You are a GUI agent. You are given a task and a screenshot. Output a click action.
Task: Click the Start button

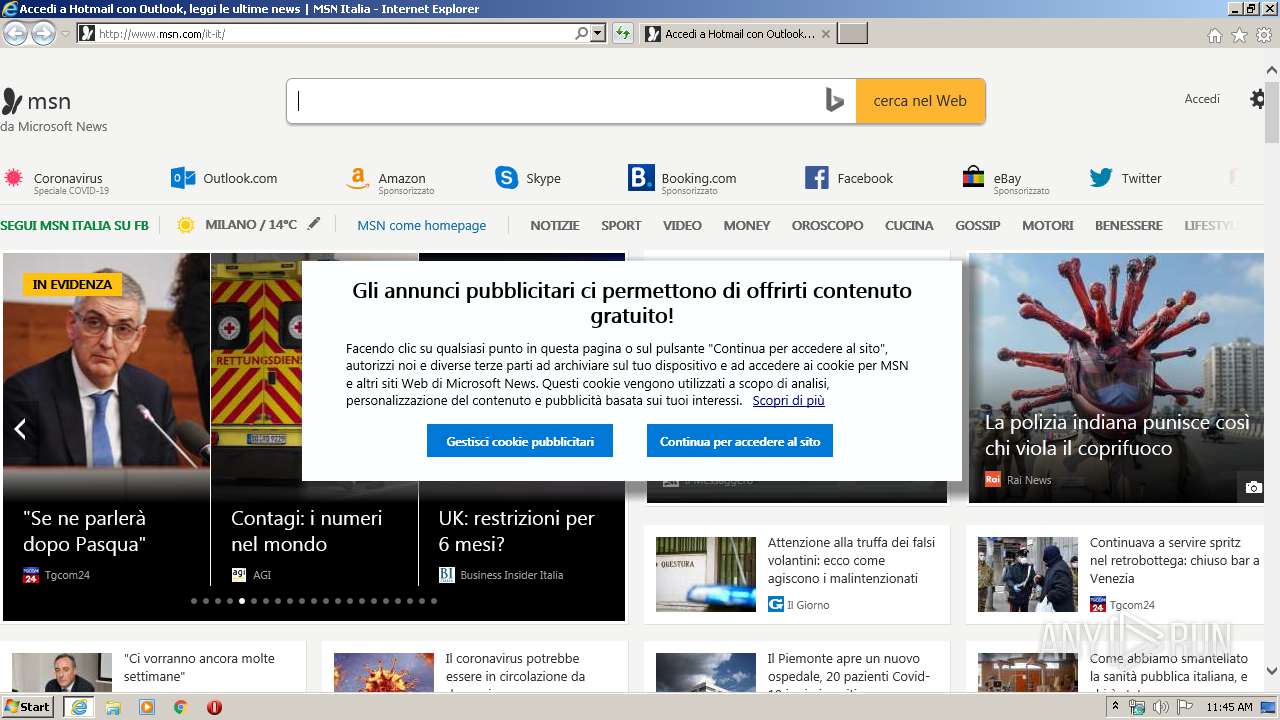(28, 707)
